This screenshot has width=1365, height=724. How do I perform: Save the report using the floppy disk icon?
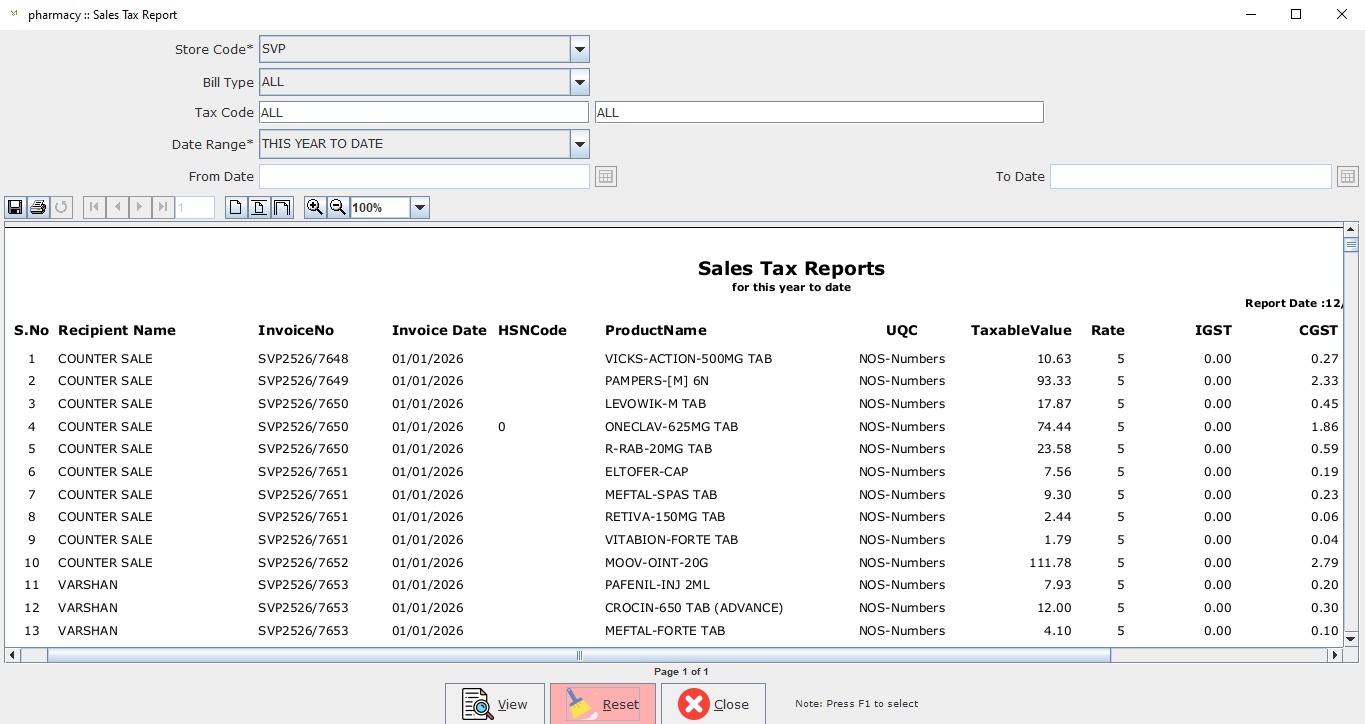[x=15, y=208]
